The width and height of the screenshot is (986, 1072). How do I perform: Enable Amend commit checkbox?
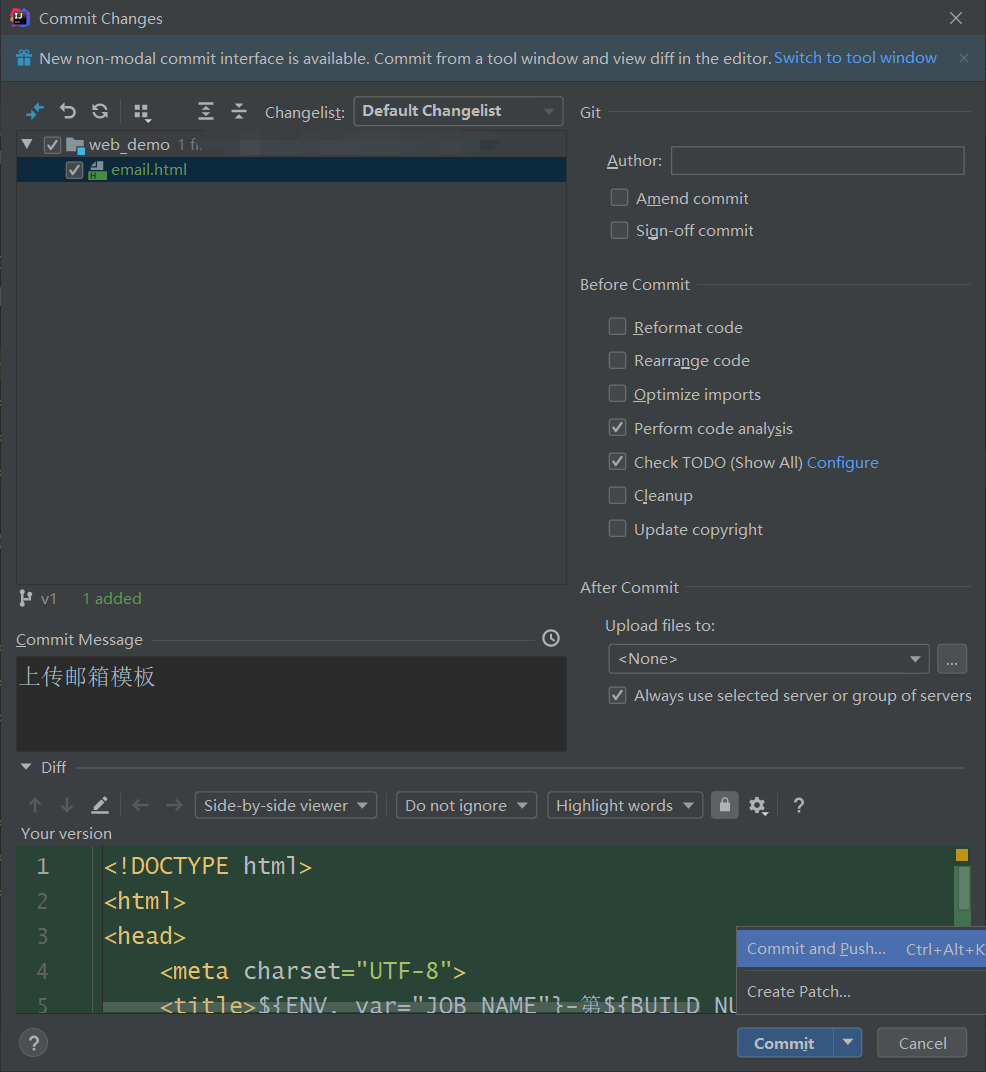pyautogui.click(x=619, y=198)
